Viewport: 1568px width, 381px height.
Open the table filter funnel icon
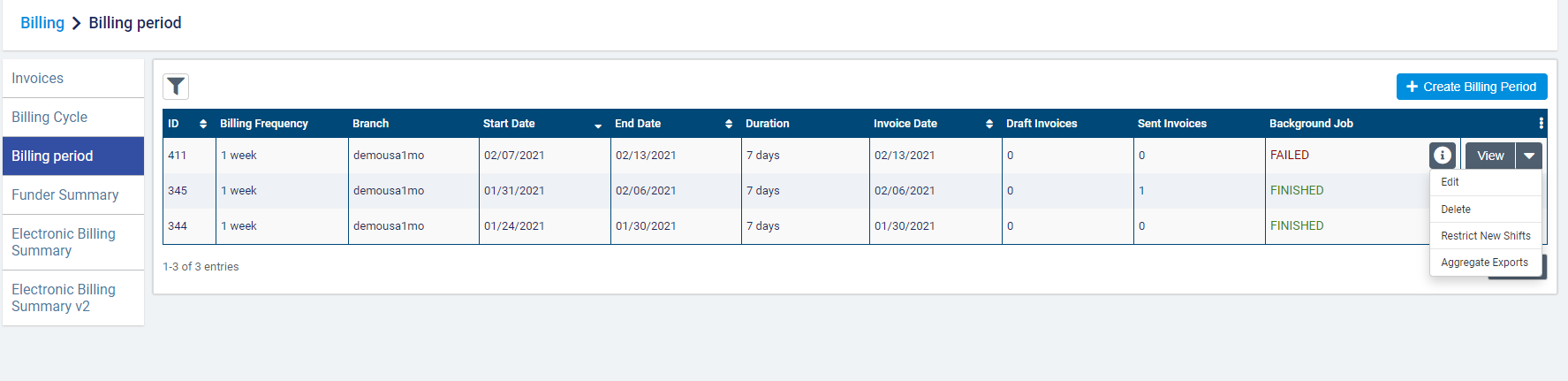pos(176,86)
